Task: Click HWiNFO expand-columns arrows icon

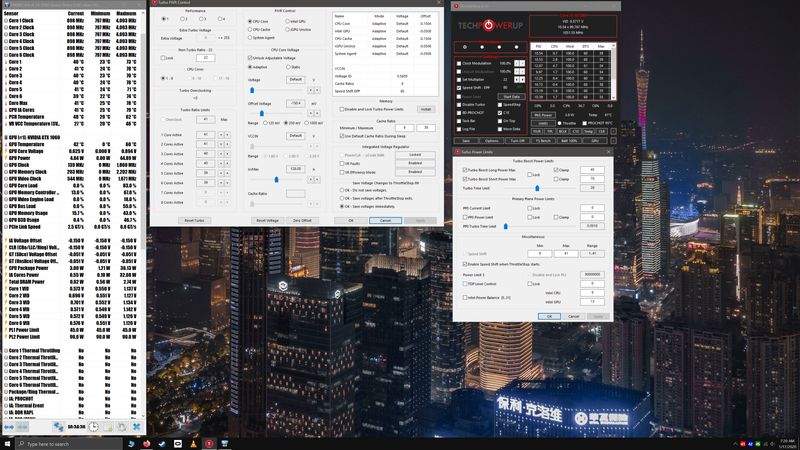Action: pos(9,427)
